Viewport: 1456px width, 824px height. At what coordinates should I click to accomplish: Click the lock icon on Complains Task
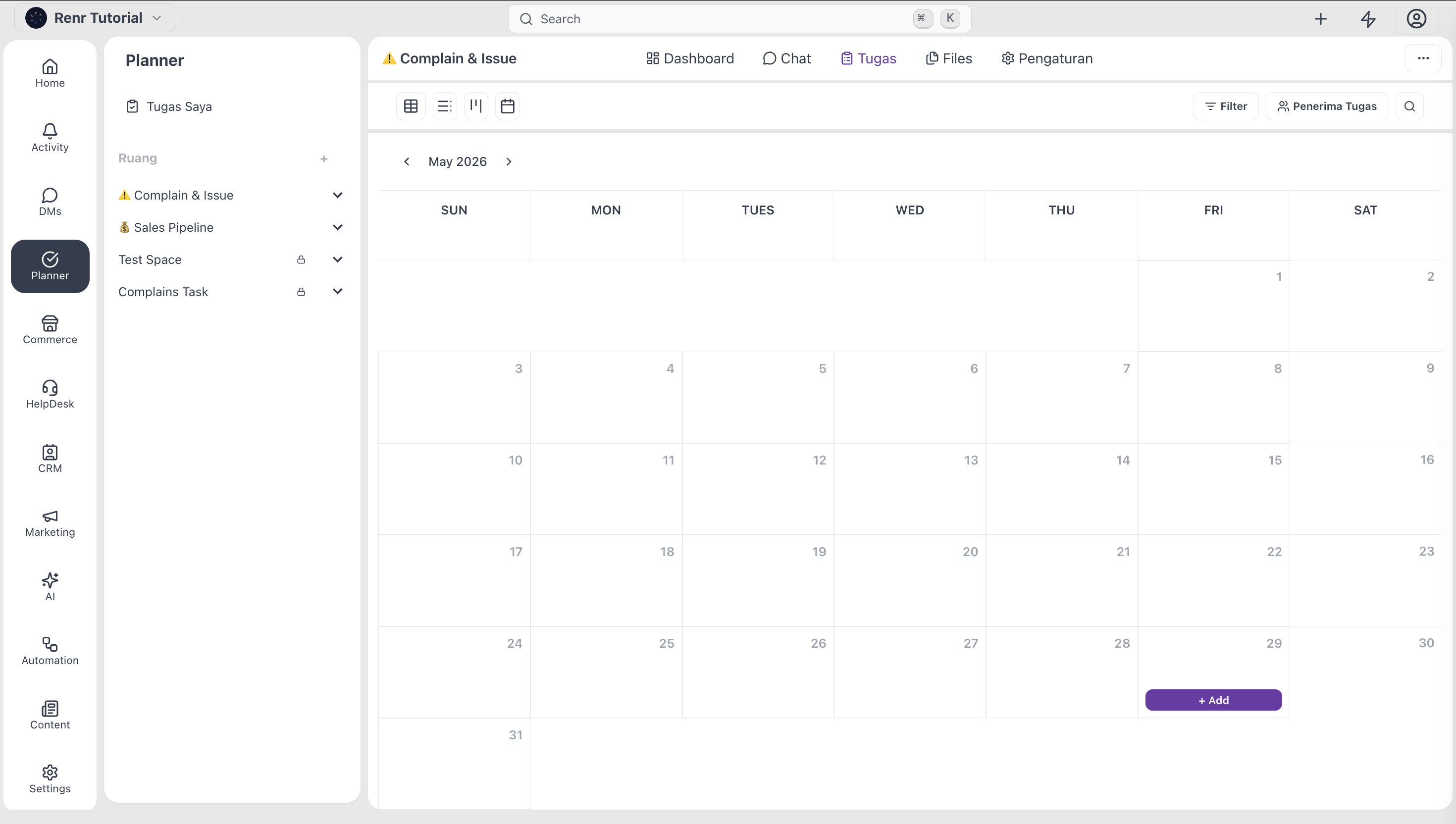click(301, 292)
